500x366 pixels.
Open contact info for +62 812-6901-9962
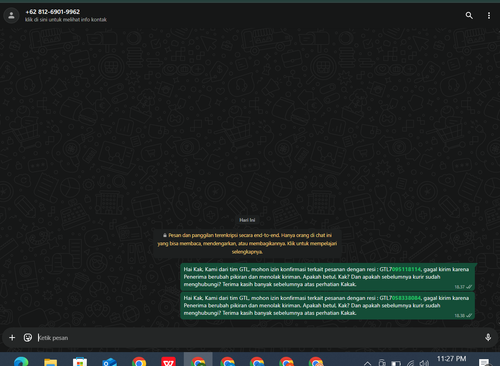point(53,12)
